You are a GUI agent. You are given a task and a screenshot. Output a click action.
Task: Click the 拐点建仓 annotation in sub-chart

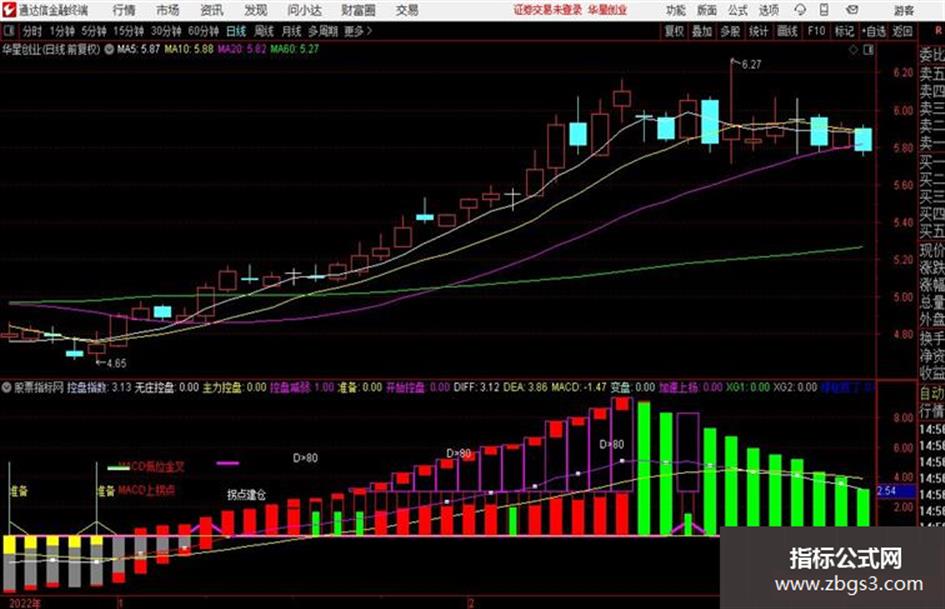tap(246, 495)
